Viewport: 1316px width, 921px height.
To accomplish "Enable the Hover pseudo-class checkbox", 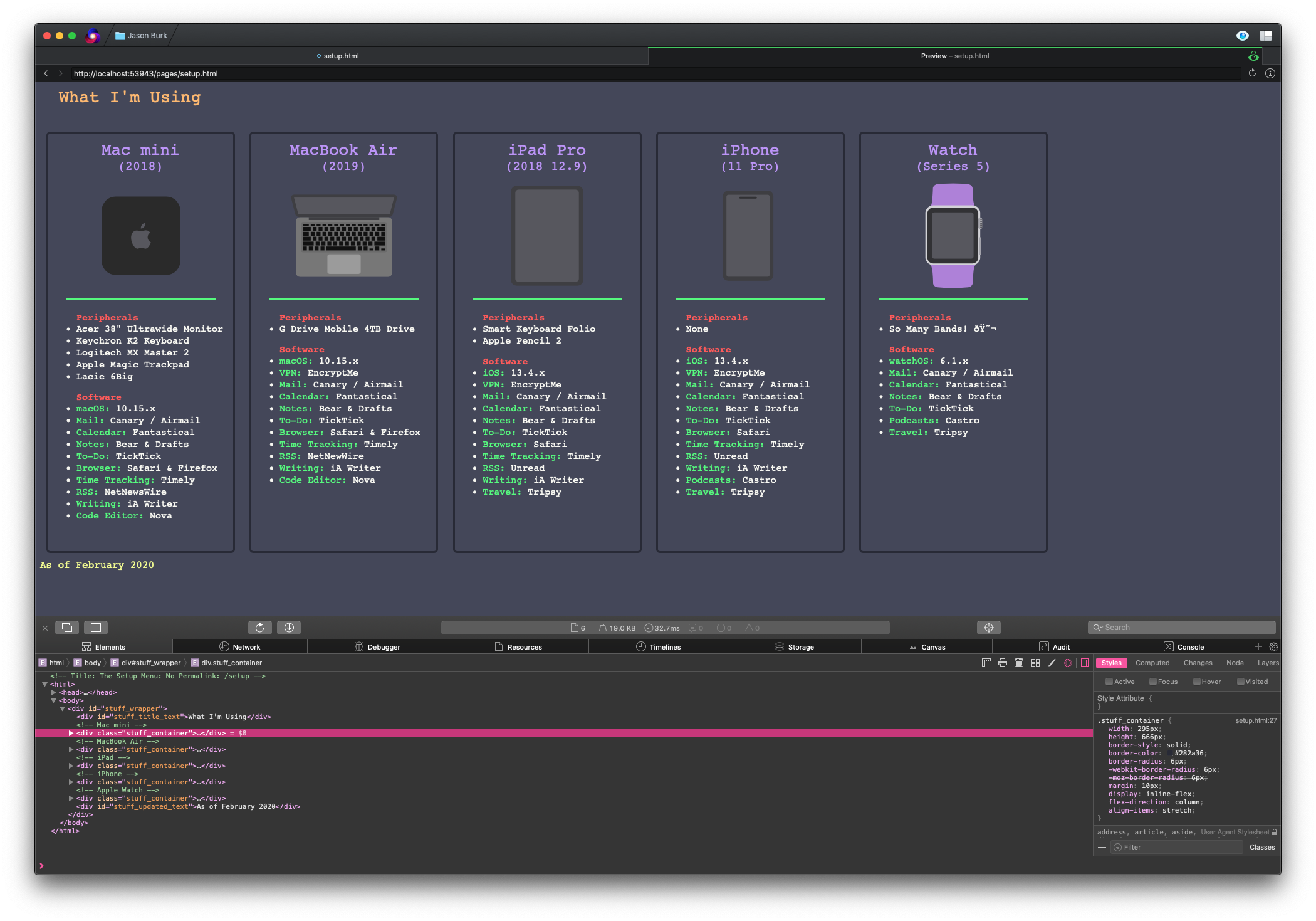I will click(1197, 682).
